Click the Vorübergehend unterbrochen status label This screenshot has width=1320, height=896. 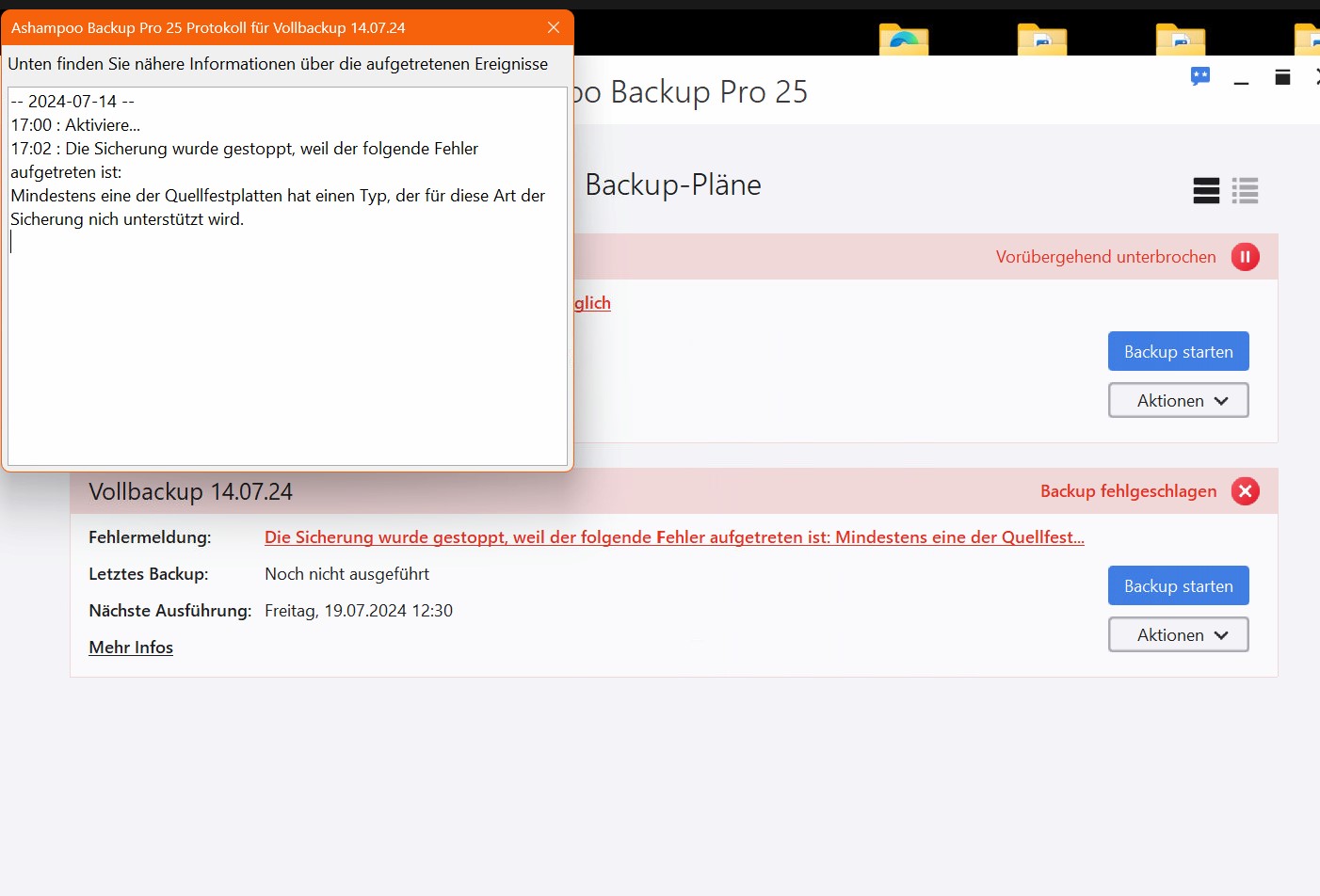click(x=1105, y=256)
